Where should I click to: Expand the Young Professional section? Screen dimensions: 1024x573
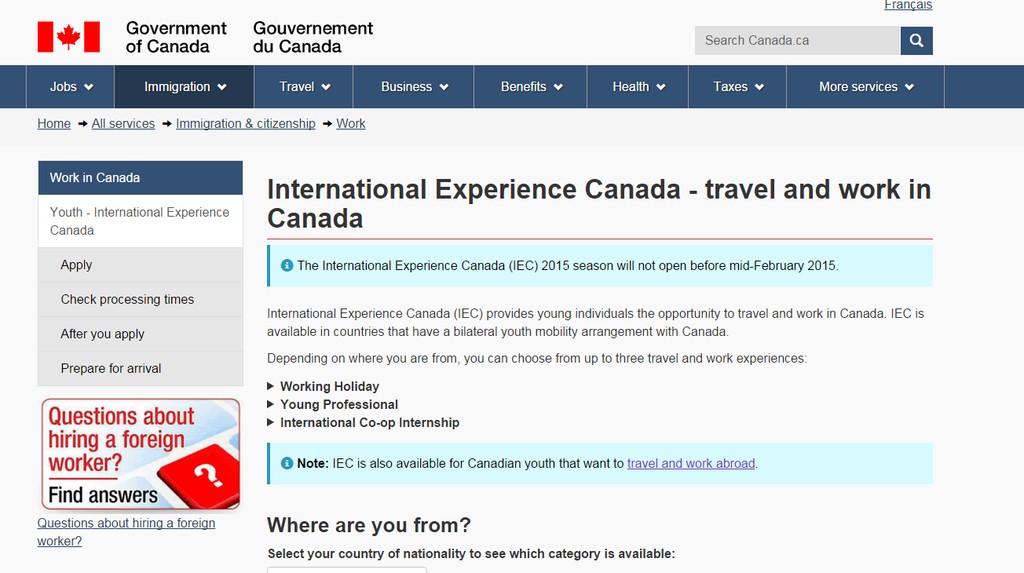click(x=338, y=404)
